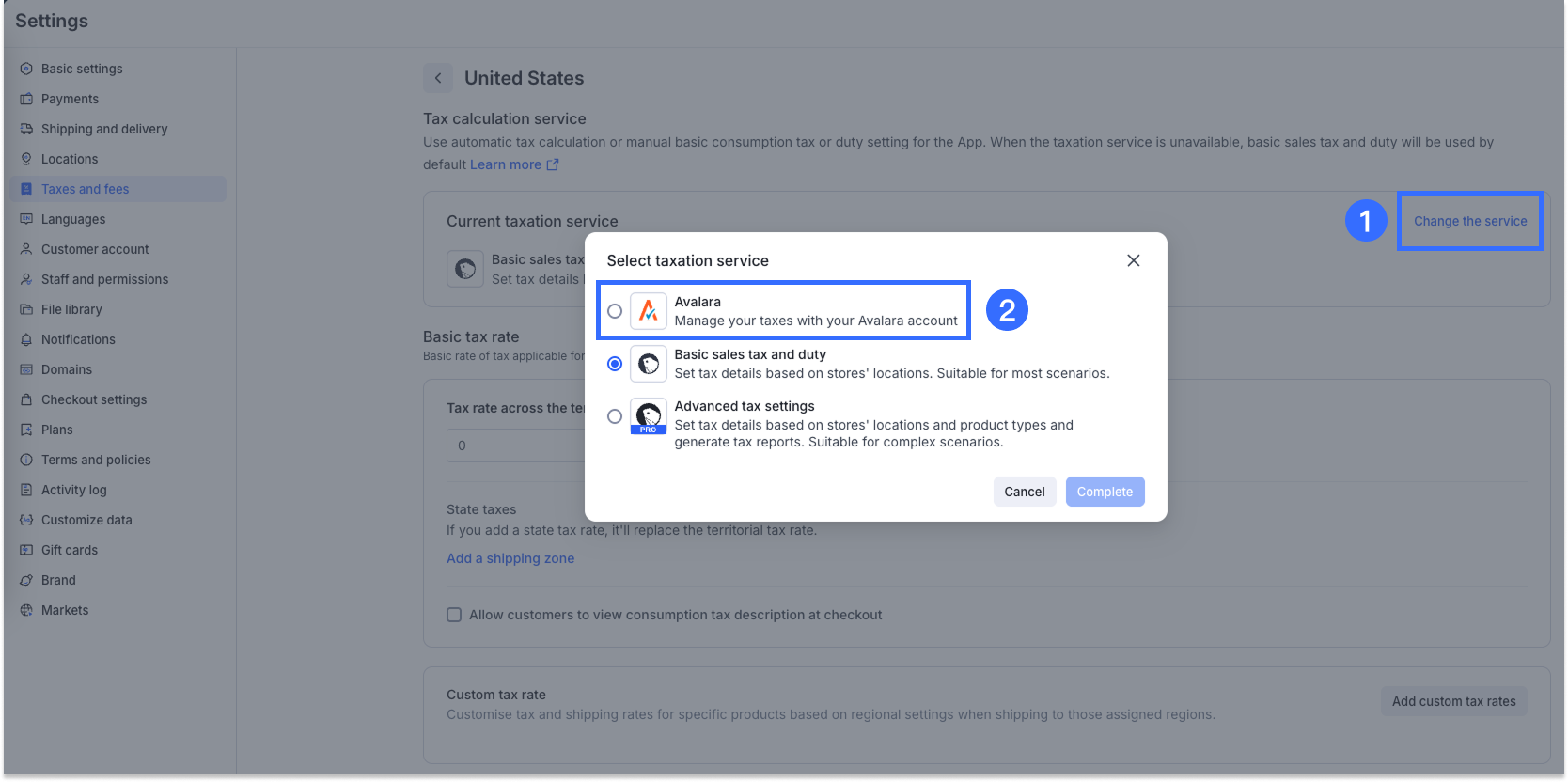1568x782 pixels.
Task: Click the Shipping and delivery truck icon
Action: (26, 129)
